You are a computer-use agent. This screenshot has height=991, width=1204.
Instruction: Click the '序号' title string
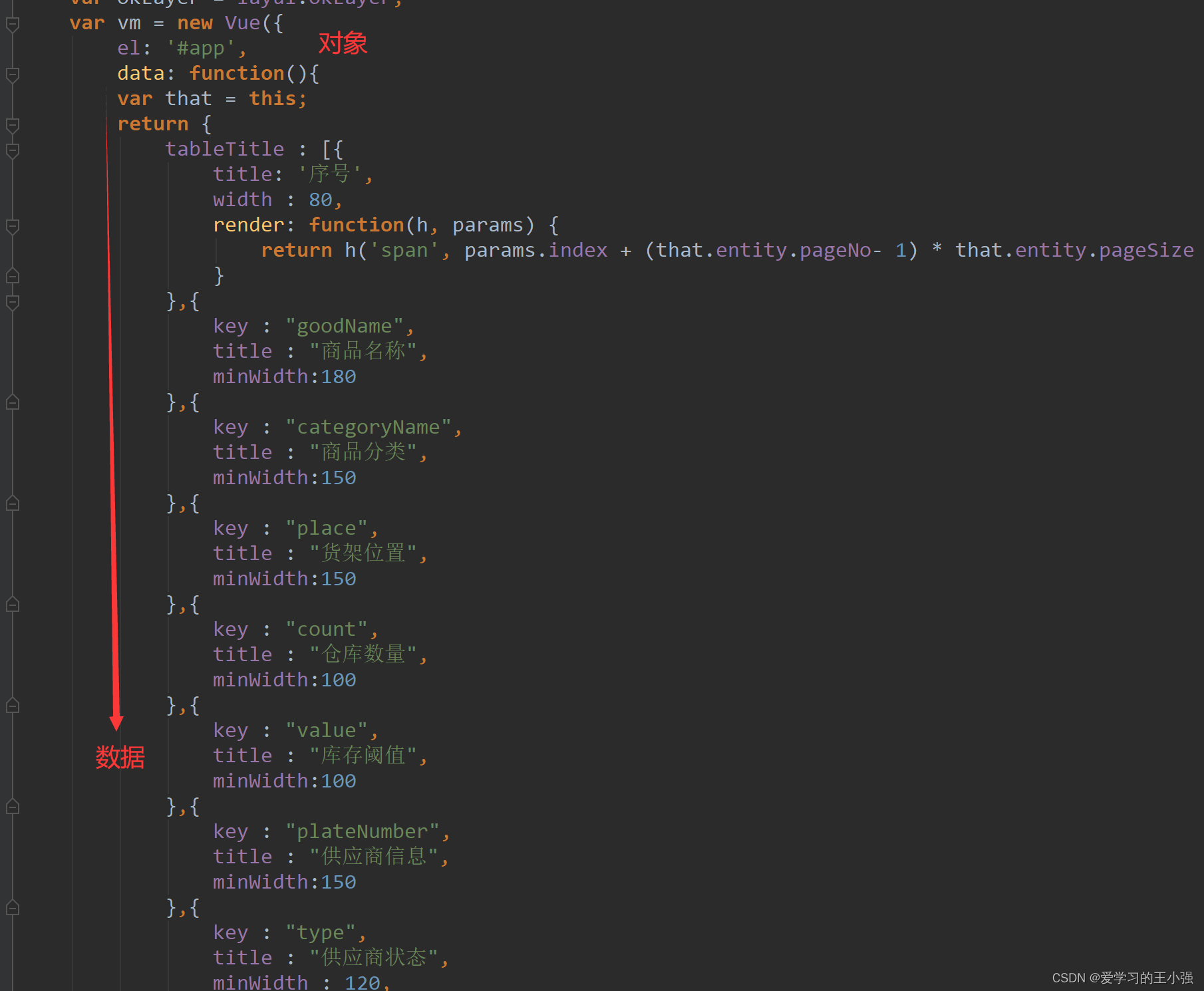pos(329,175)
